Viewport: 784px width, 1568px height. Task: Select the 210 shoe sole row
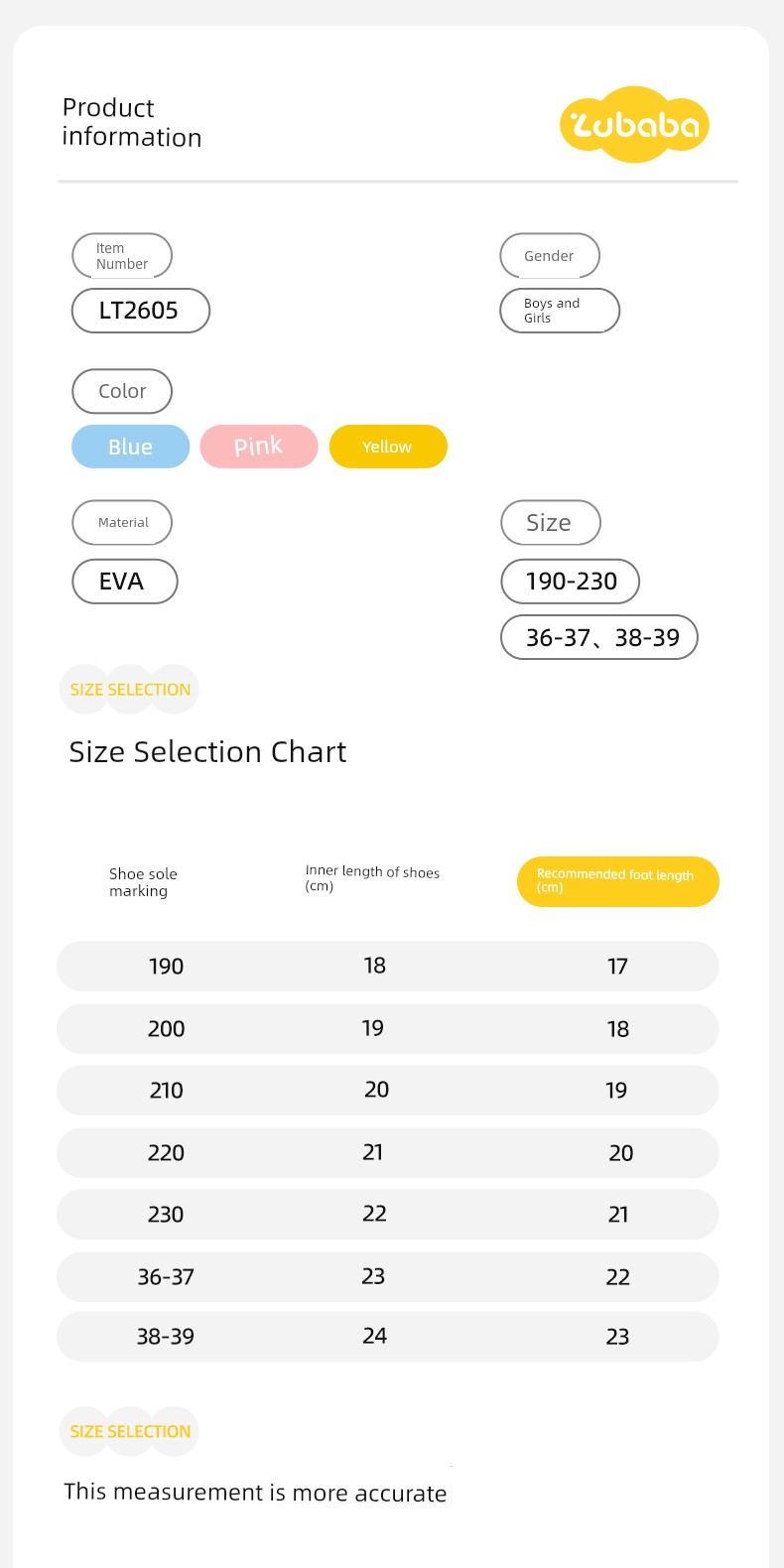point(388,1090)
